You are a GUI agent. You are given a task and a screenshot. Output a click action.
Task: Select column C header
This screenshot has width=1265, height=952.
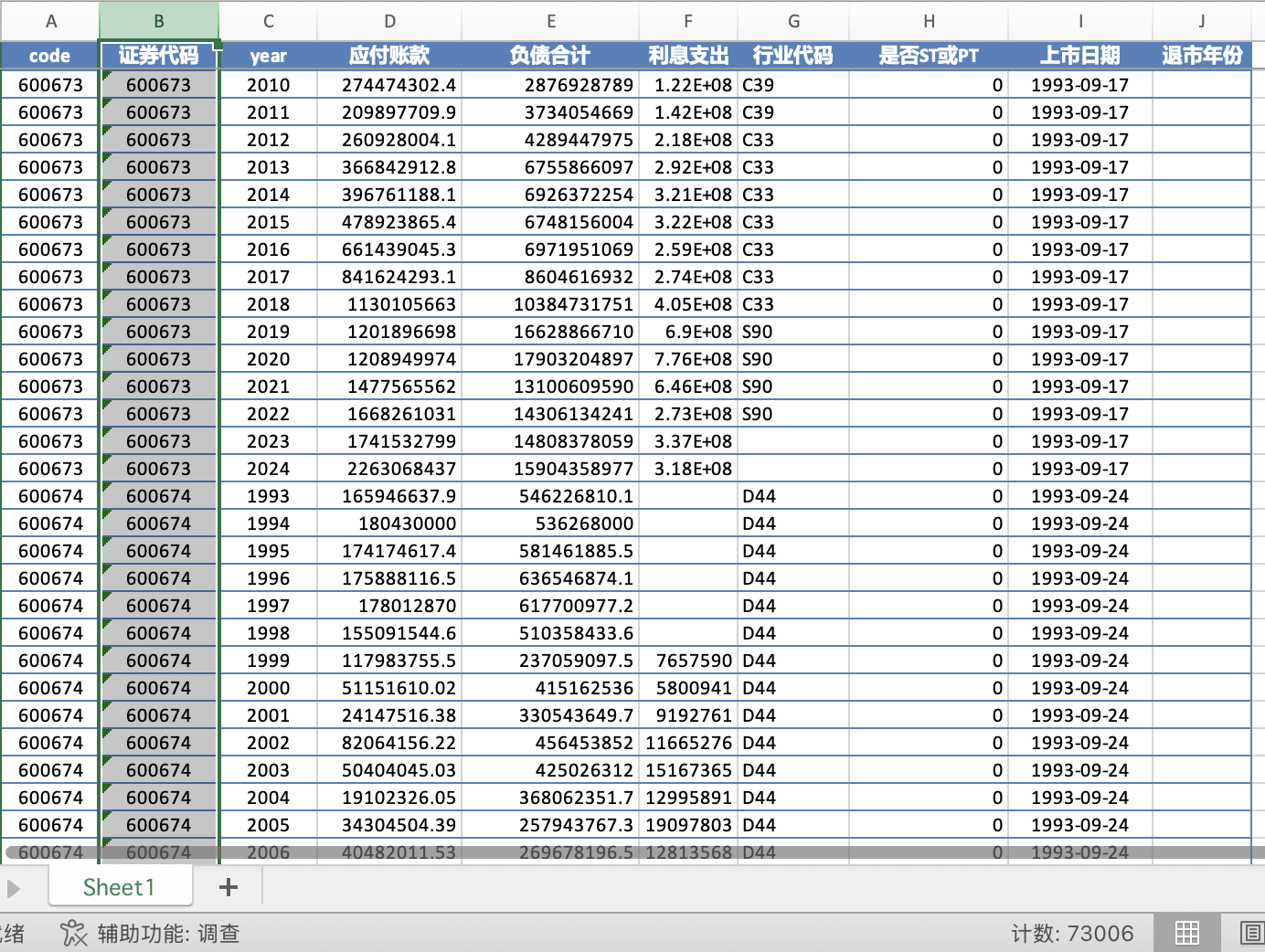click(268, 21)
